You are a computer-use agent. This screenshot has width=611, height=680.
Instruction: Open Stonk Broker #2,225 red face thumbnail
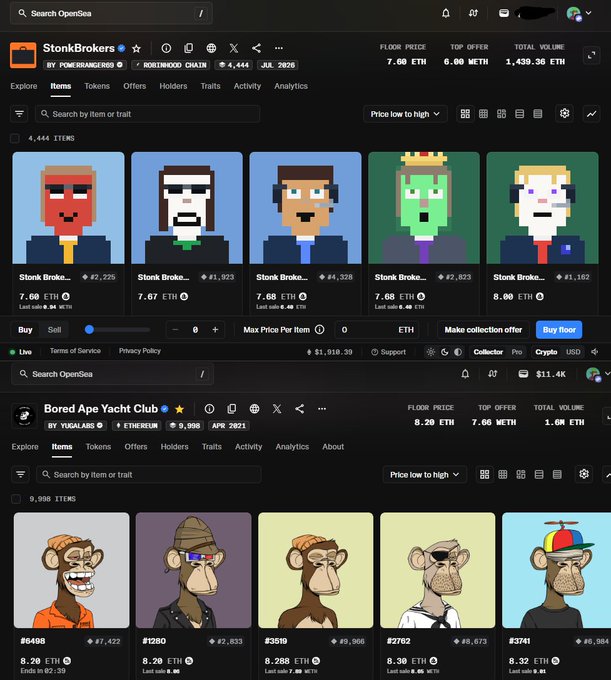pos(69,208)
